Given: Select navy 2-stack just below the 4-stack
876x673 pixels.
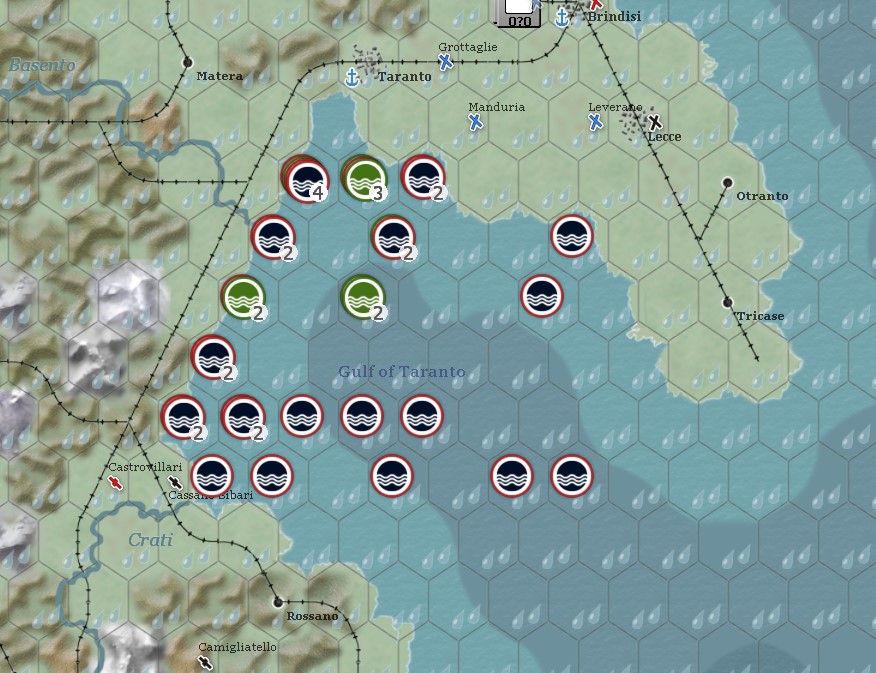Looking at the screenshot, I should coord(273,237).
